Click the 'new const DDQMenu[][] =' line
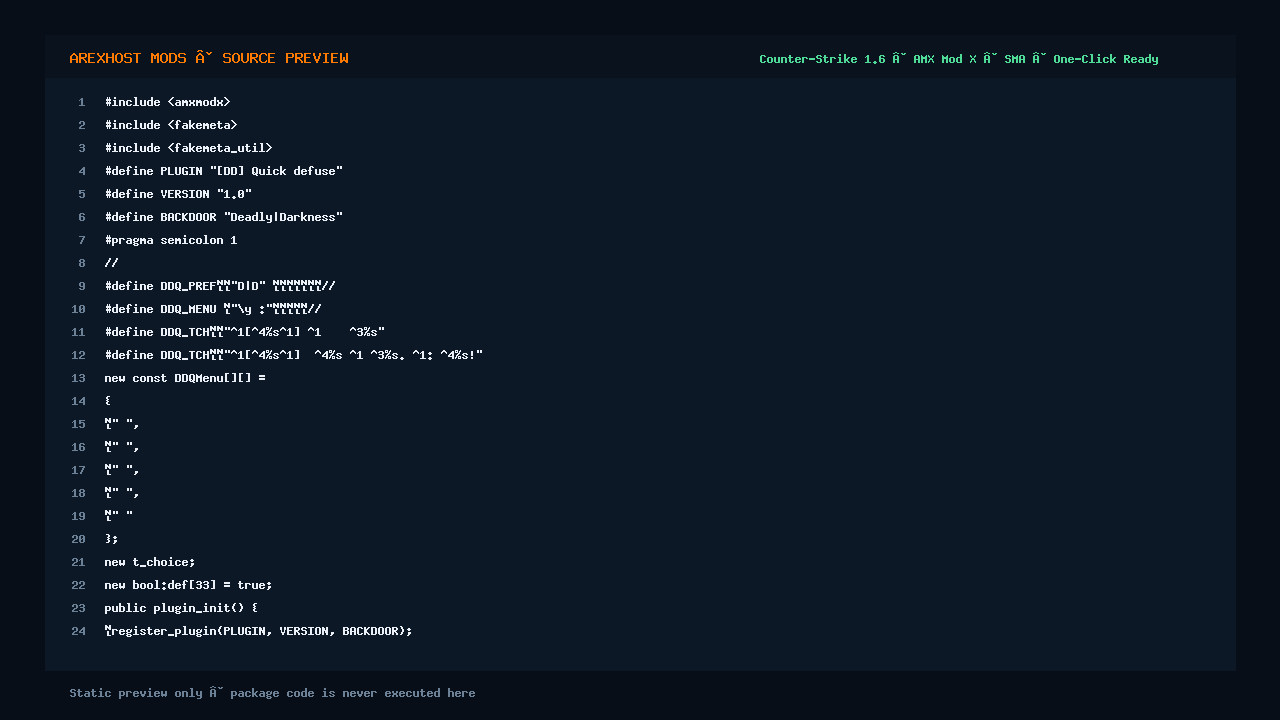 pos(185,378)
